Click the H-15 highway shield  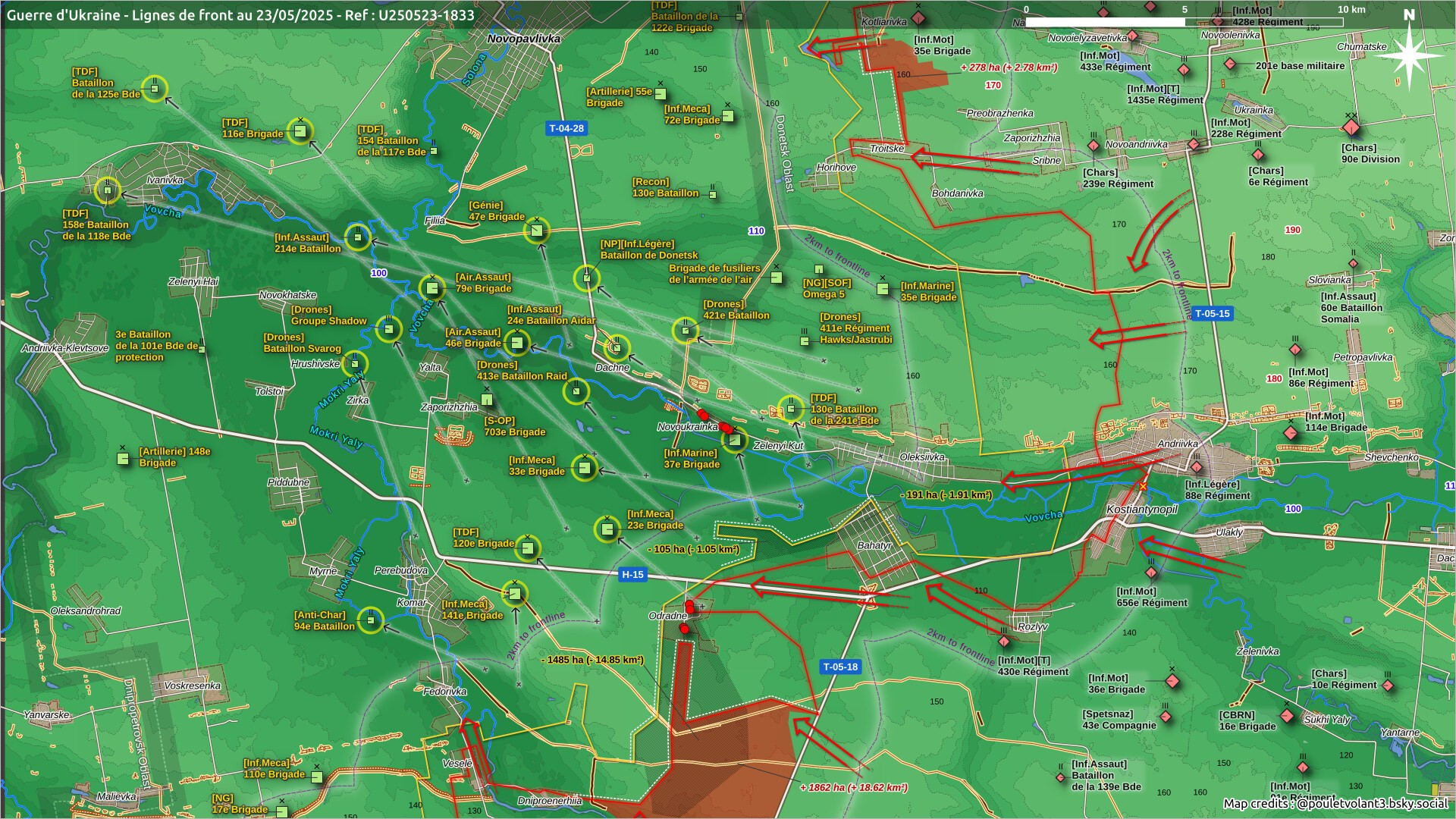click(632, 574)
